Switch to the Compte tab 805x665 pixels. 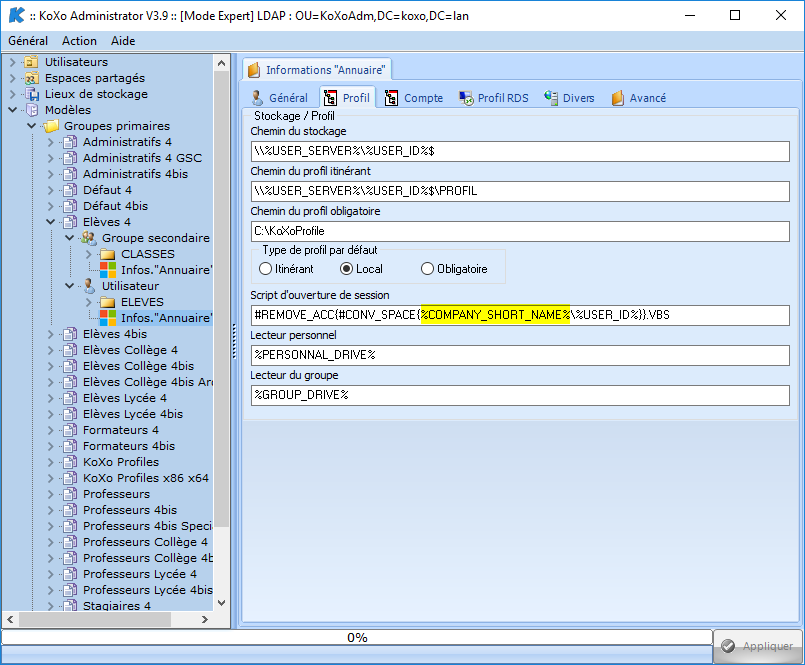(414, 98)
